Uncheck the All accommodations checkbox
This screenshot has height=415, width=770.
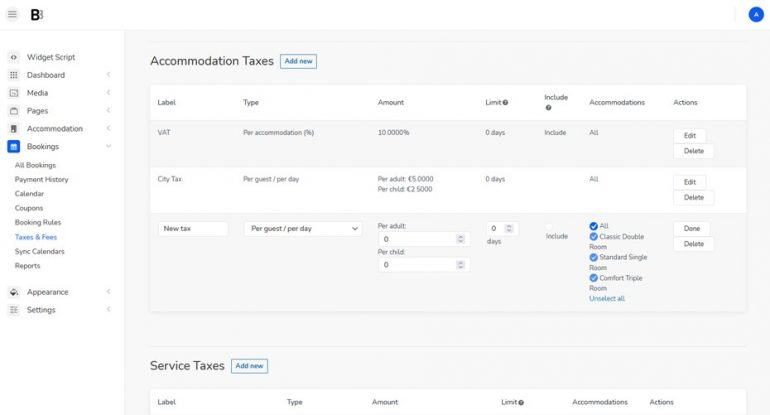(593, 226)
